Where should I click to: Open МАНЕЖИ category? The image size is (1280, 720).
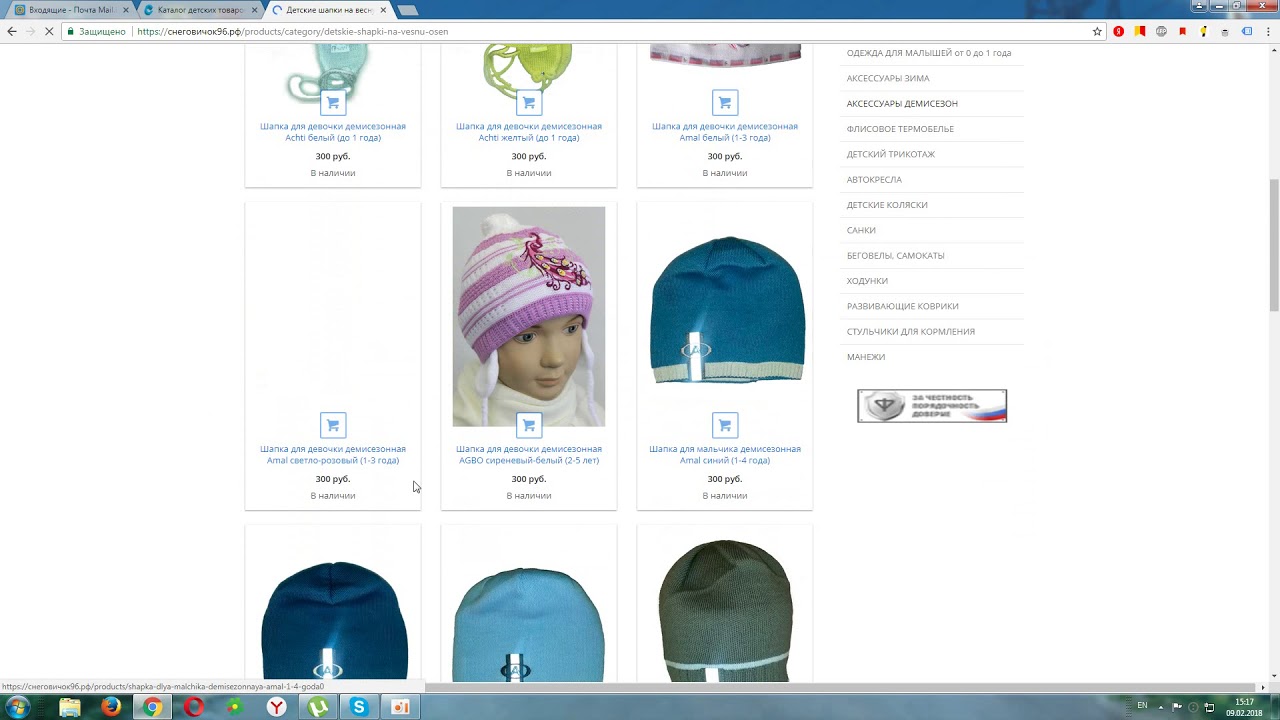pyautogui.click(x=866, y=357)
